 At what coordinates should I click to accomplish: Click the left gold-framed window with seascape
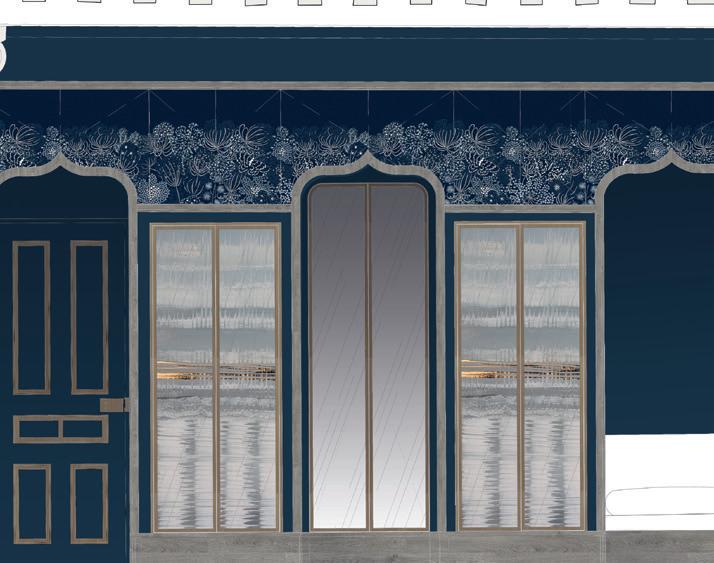tap(216, 377)
